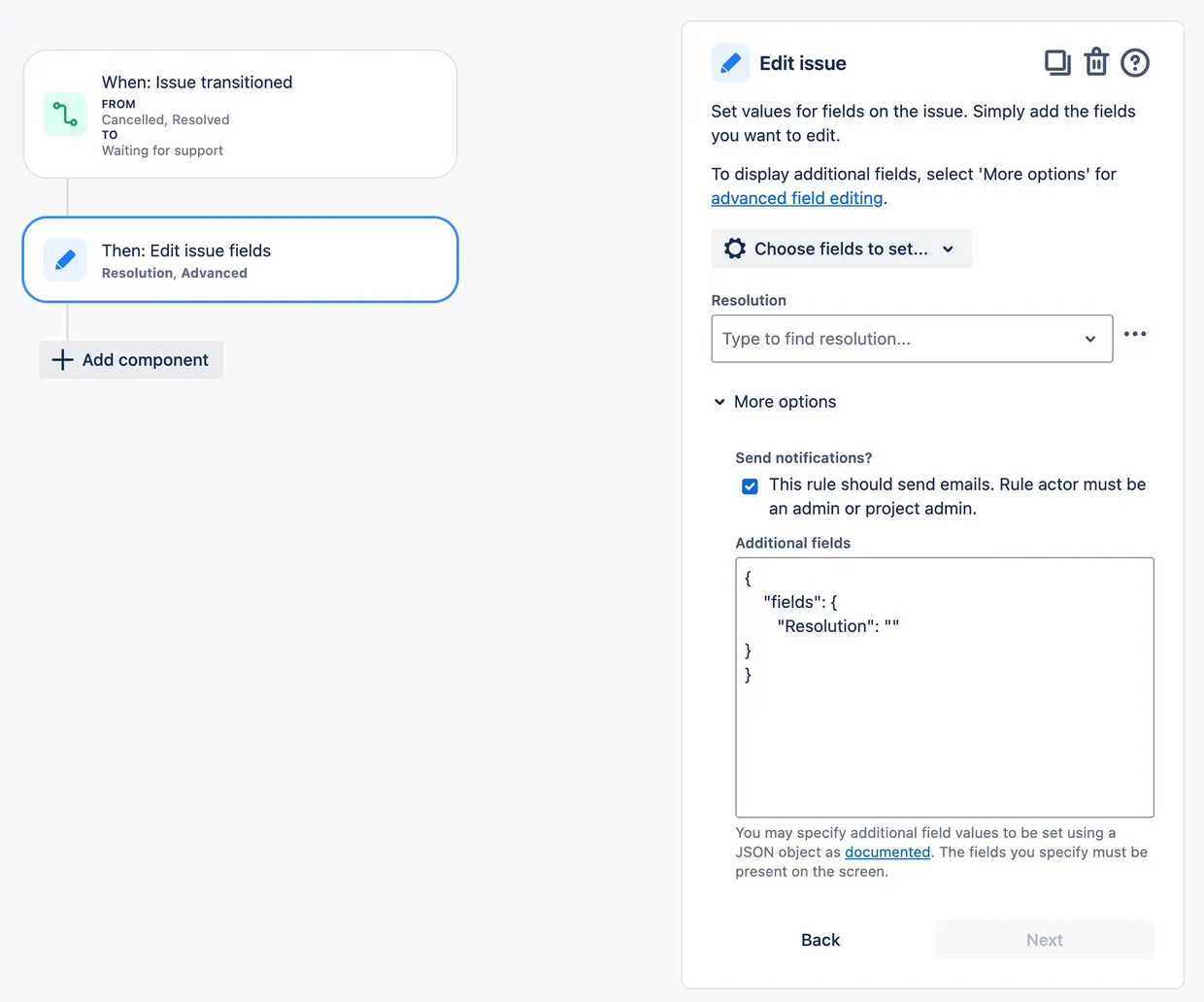
Task: Click the pencil icon on the Then component card
Action: tap(64, 259)
